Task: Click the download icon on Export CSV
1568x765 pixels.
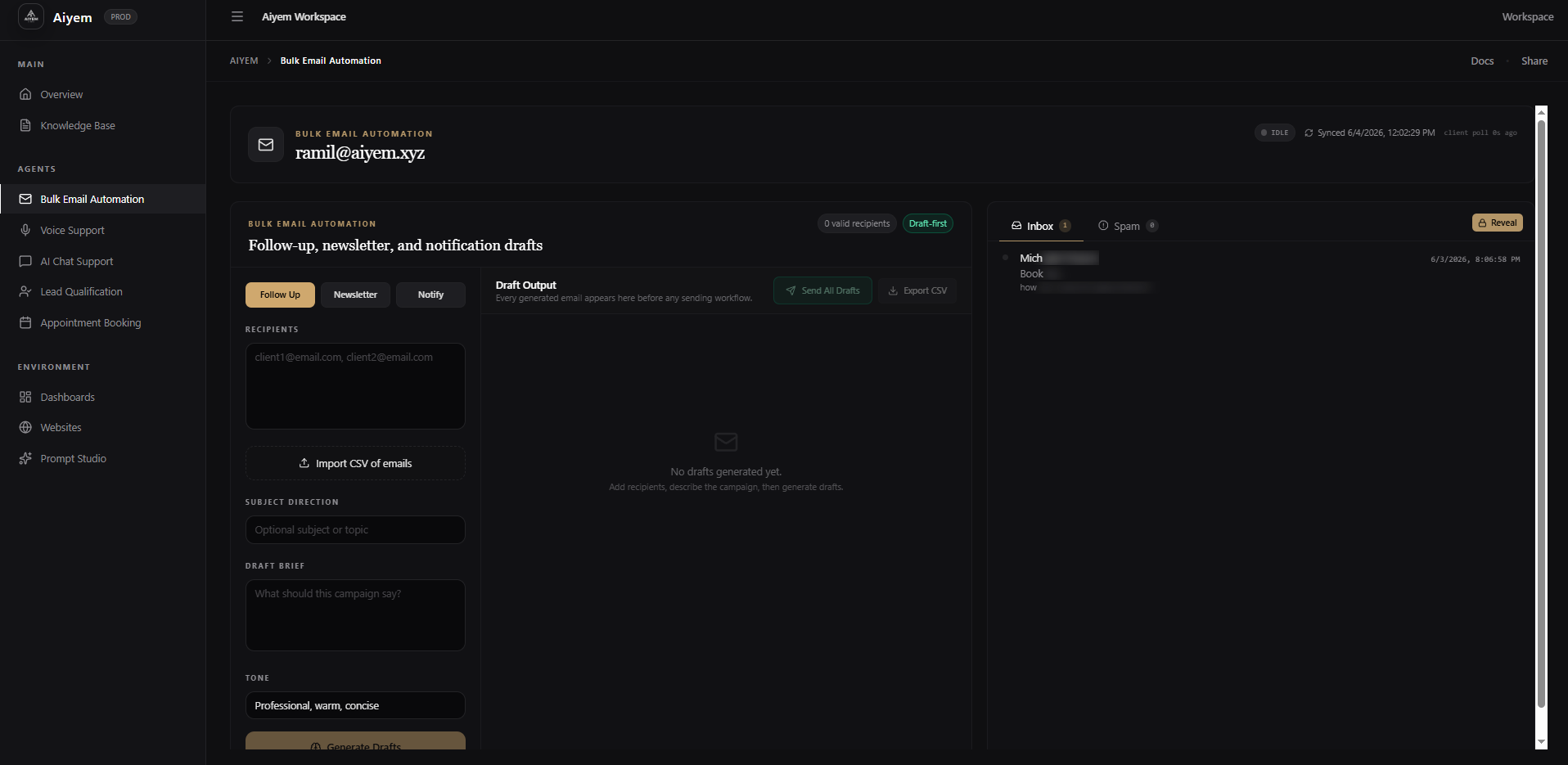Action: click(893, 290)
